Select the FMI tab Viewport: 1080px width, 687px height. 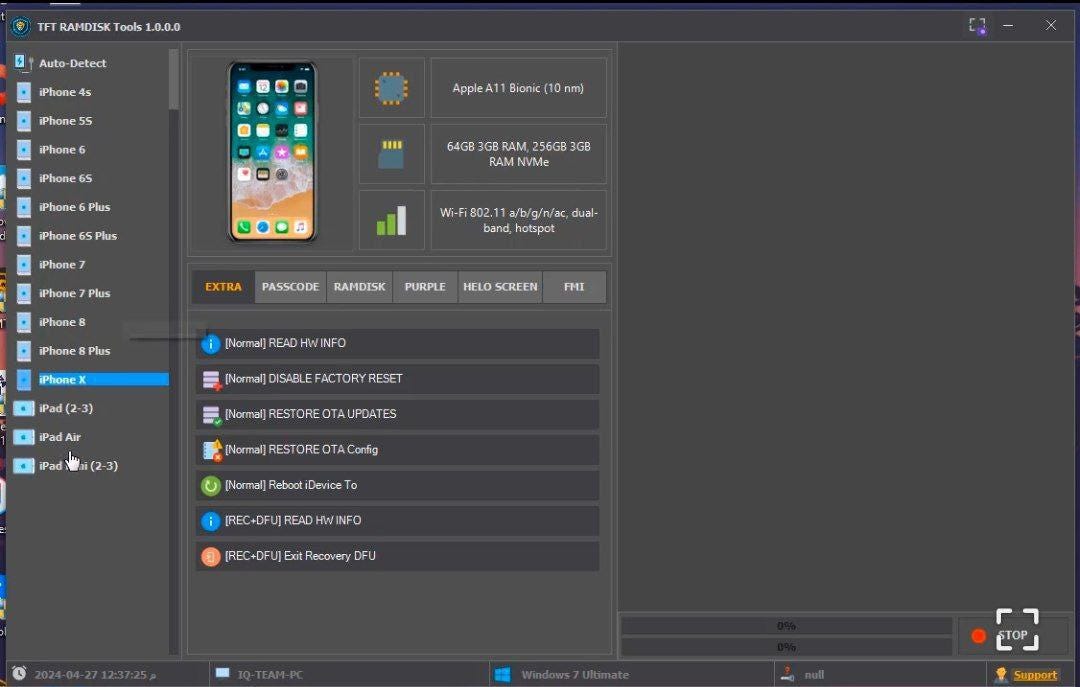pos(574,287)
